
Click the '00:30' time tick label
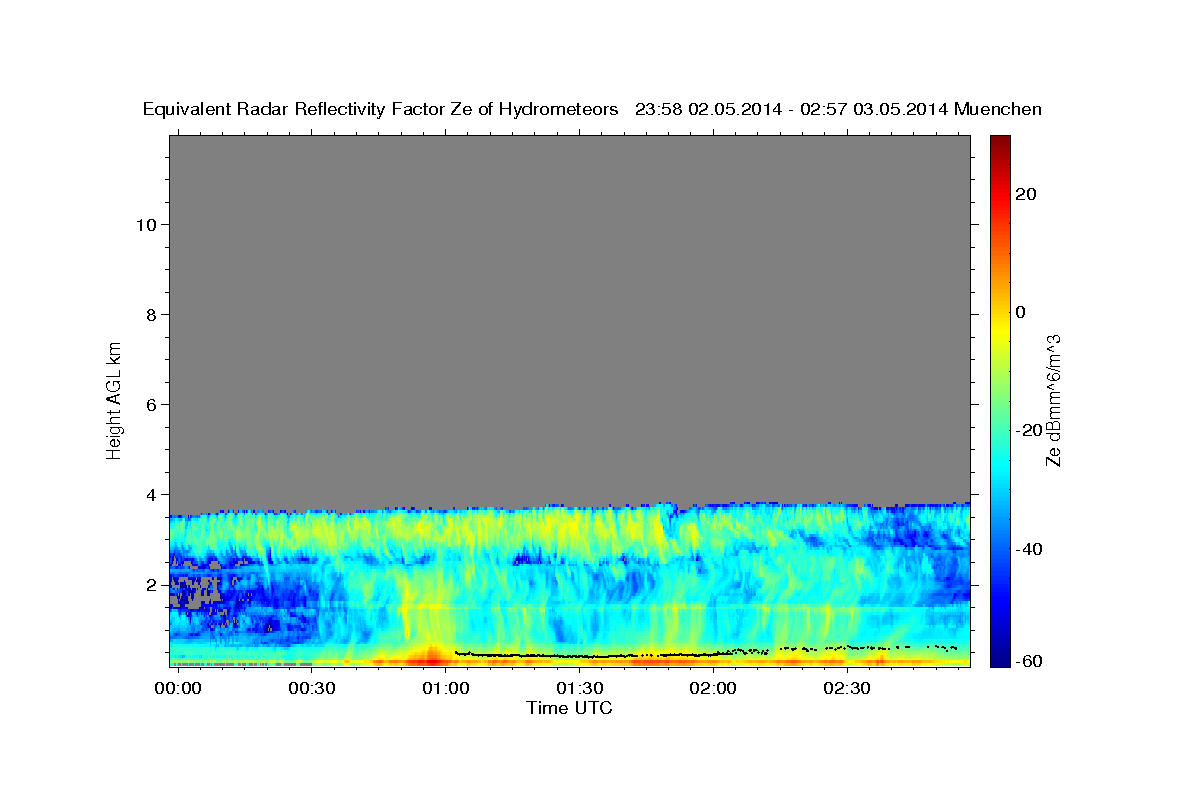tap(312, 689)
